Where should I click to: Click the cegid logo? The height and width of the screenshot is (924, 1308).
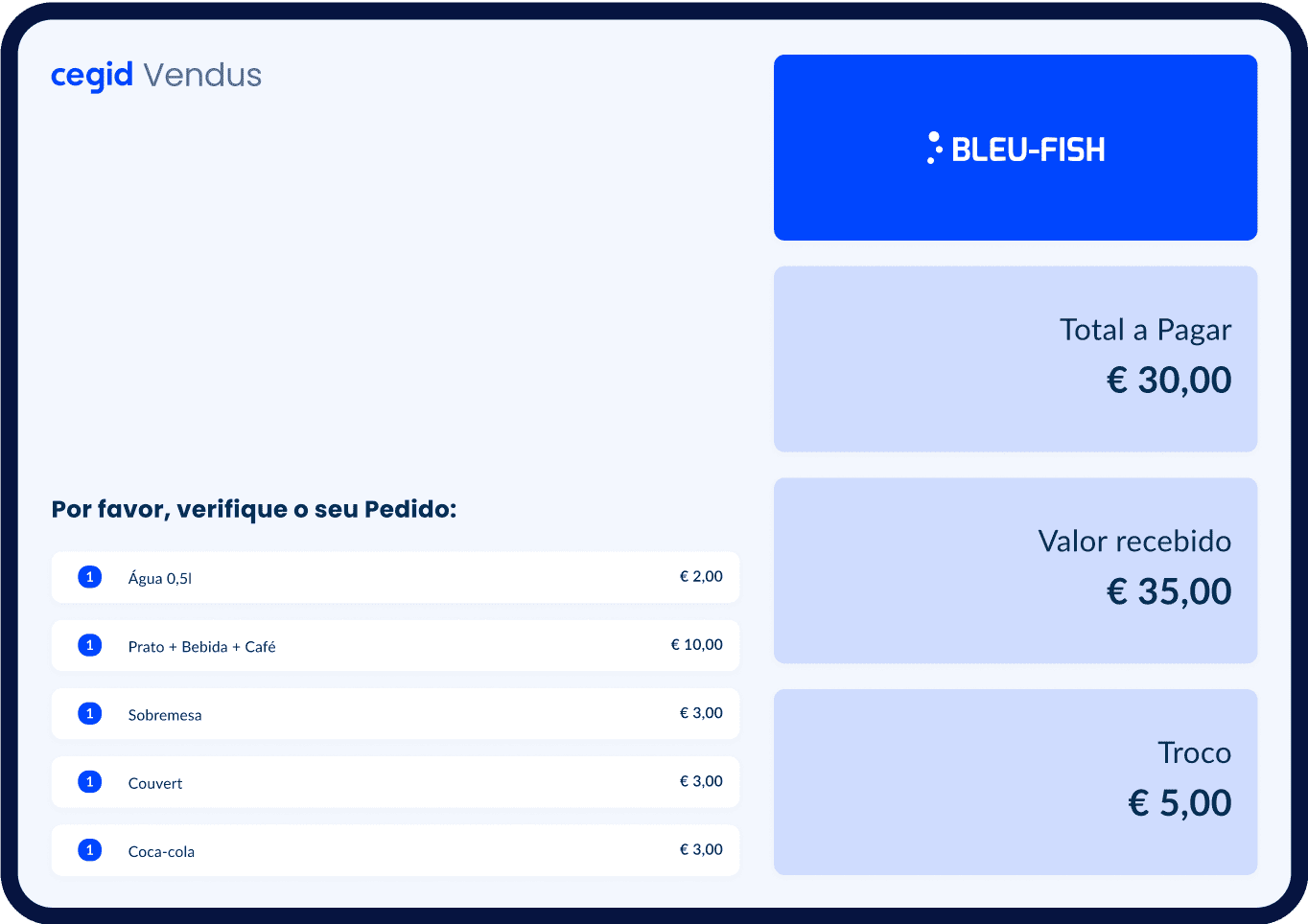(x=91, y=75)
